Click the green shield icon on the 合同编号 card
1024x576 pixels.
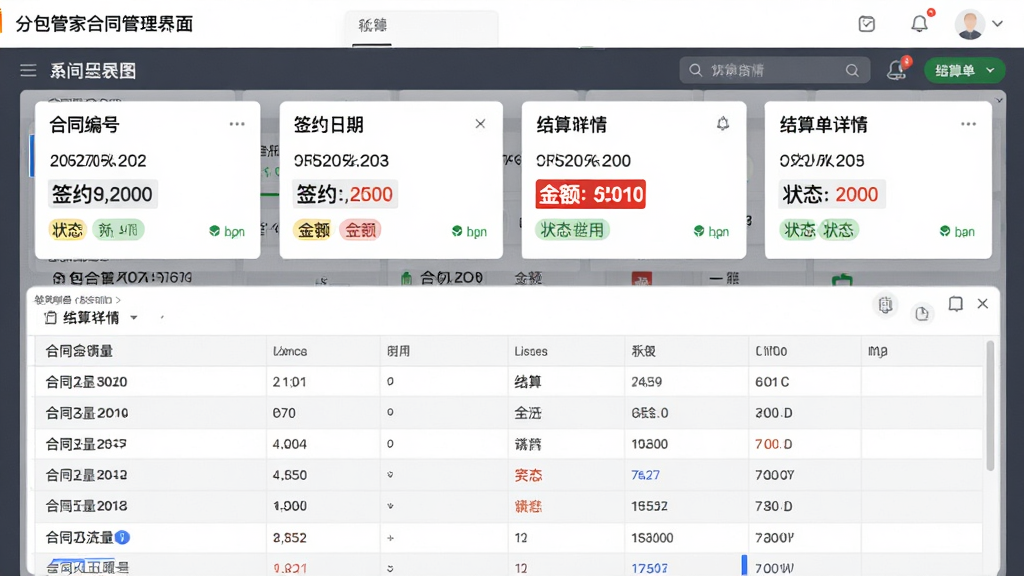tap(214, 231)
